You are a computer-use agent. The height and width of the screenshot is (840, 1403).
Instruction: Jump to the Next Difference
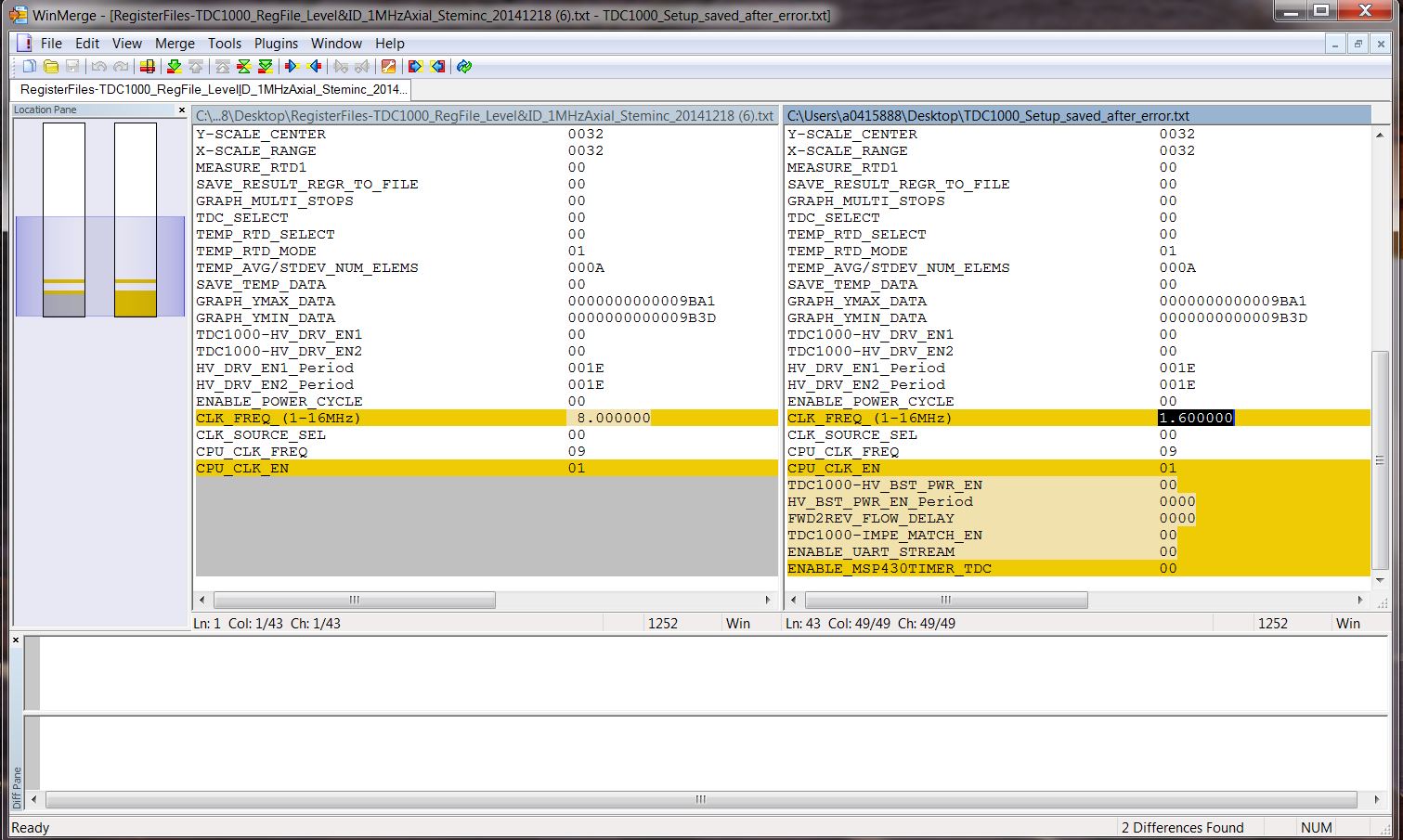[174, 66]
